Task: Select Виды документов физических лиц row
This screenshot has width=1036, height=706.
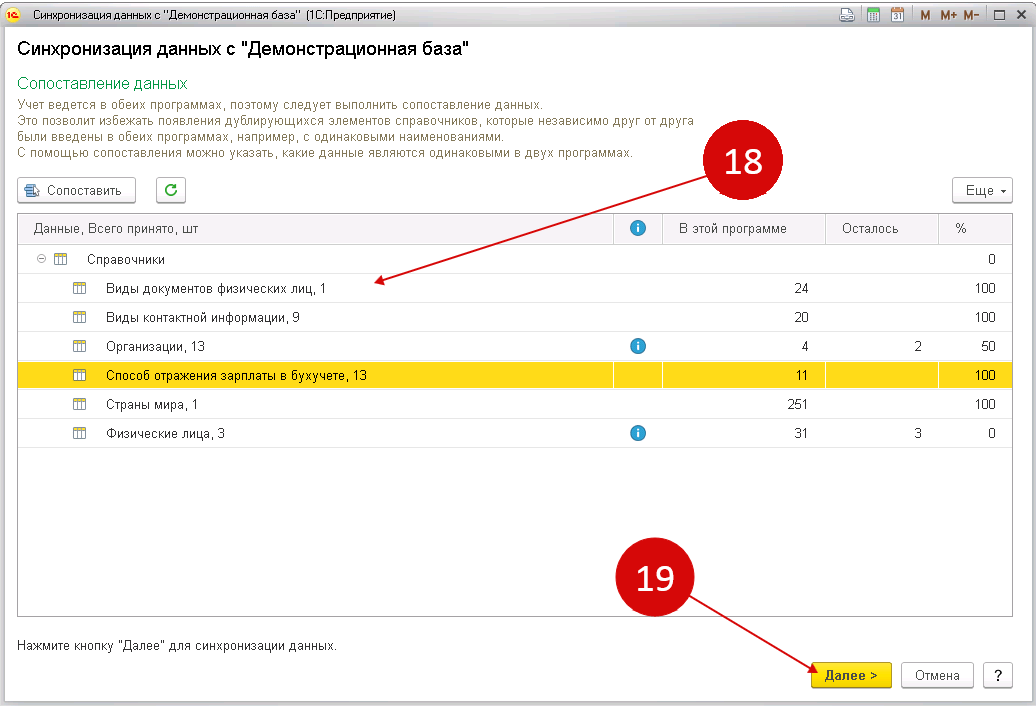Action: point(515,288)
